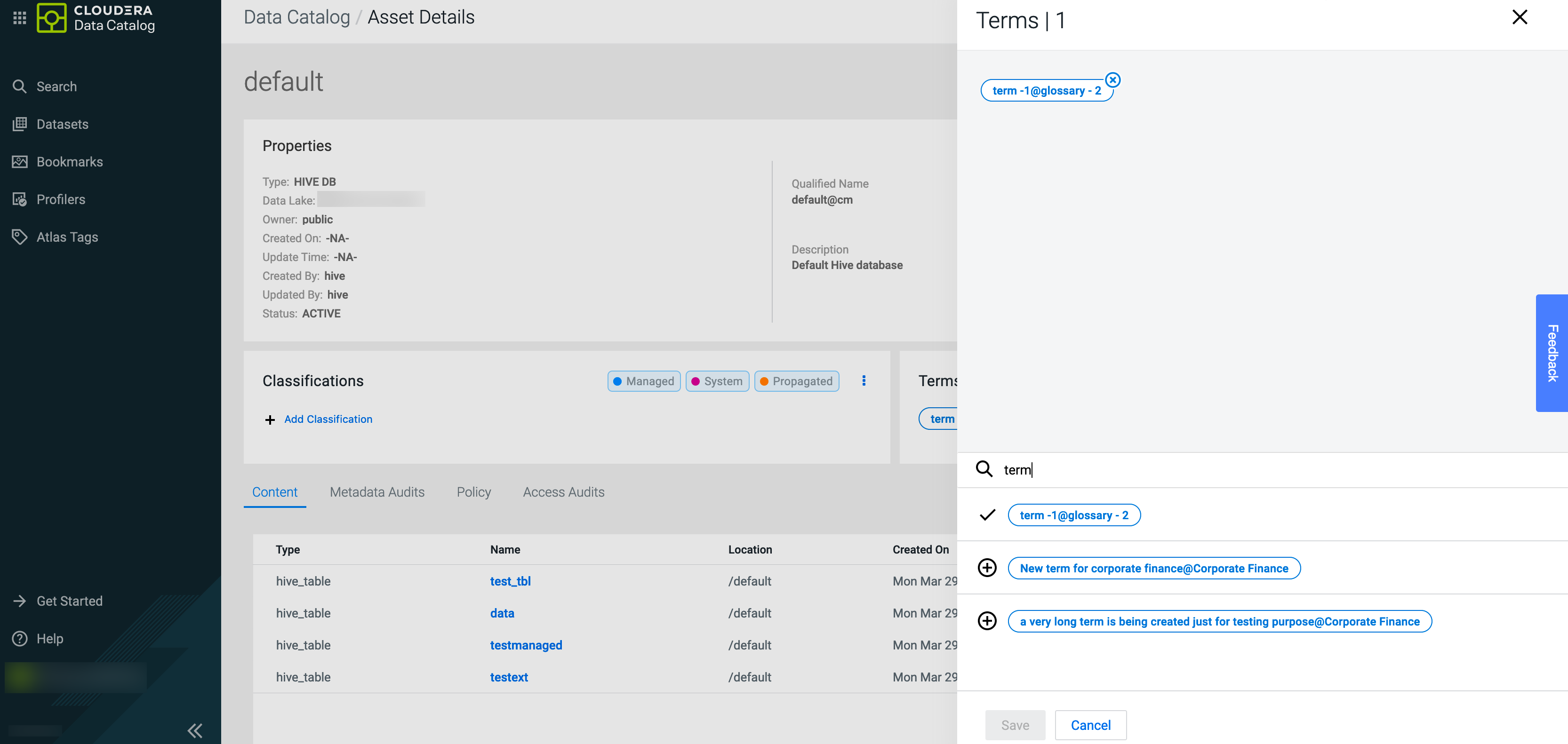This screenshot has width=1568, height=744.
Task: Click the term search input field
Action: click(1278, 470)
